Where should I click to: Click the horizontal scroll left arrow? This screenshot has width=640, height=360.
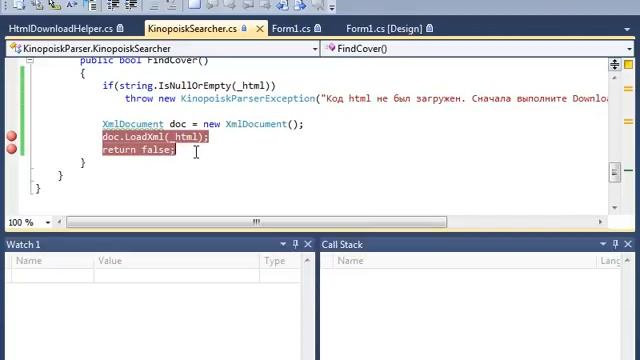(59, 222)
